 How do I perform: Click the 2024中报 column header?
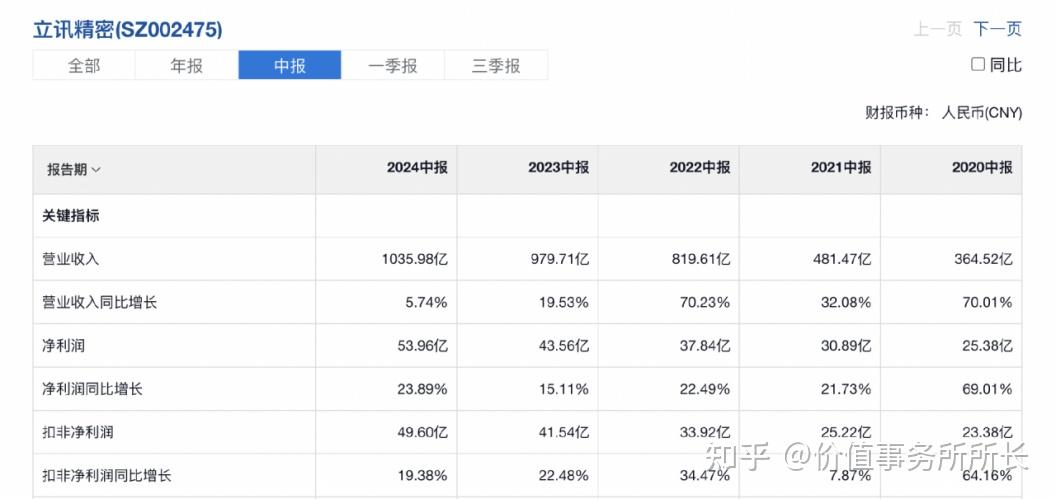[x=417, y=168]
